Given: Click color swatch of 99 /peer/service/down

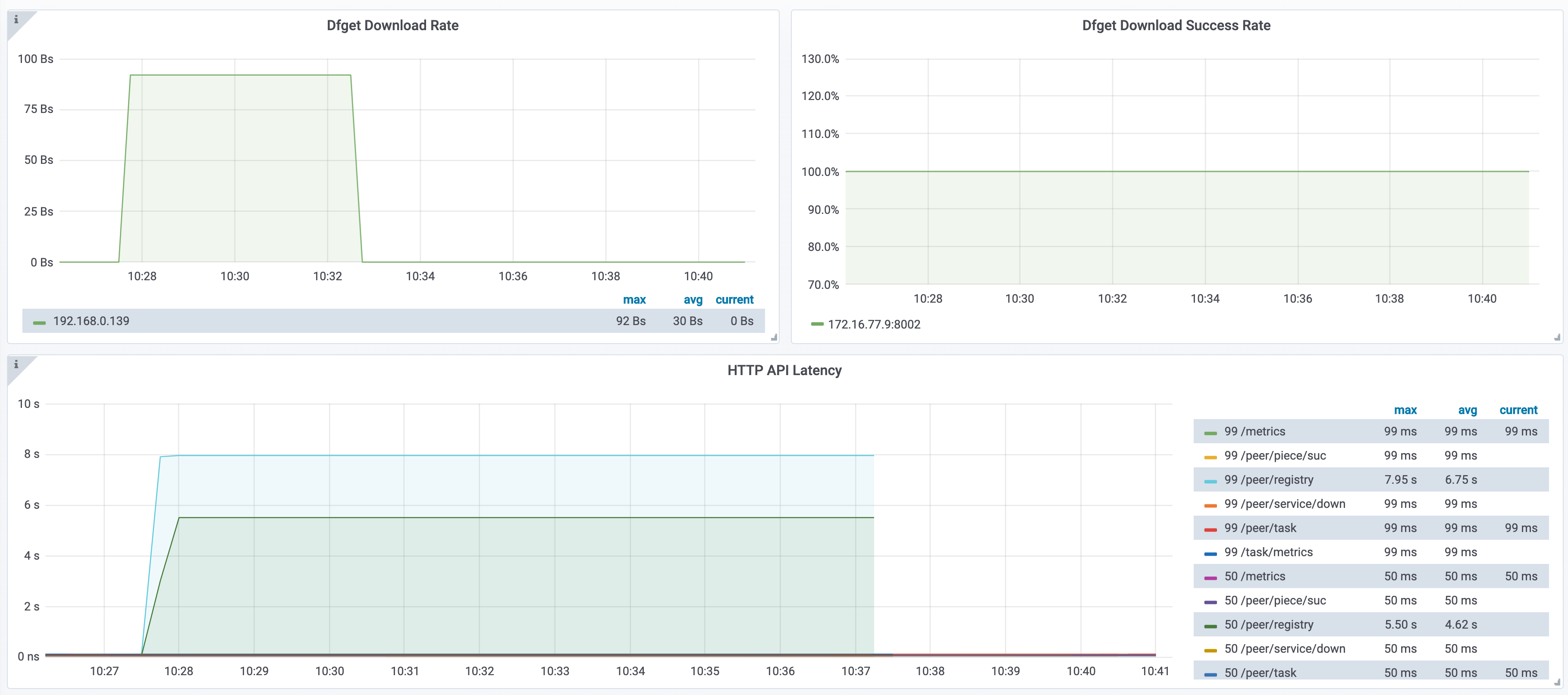Looking at the screenshot, I should pos(1210,505).
